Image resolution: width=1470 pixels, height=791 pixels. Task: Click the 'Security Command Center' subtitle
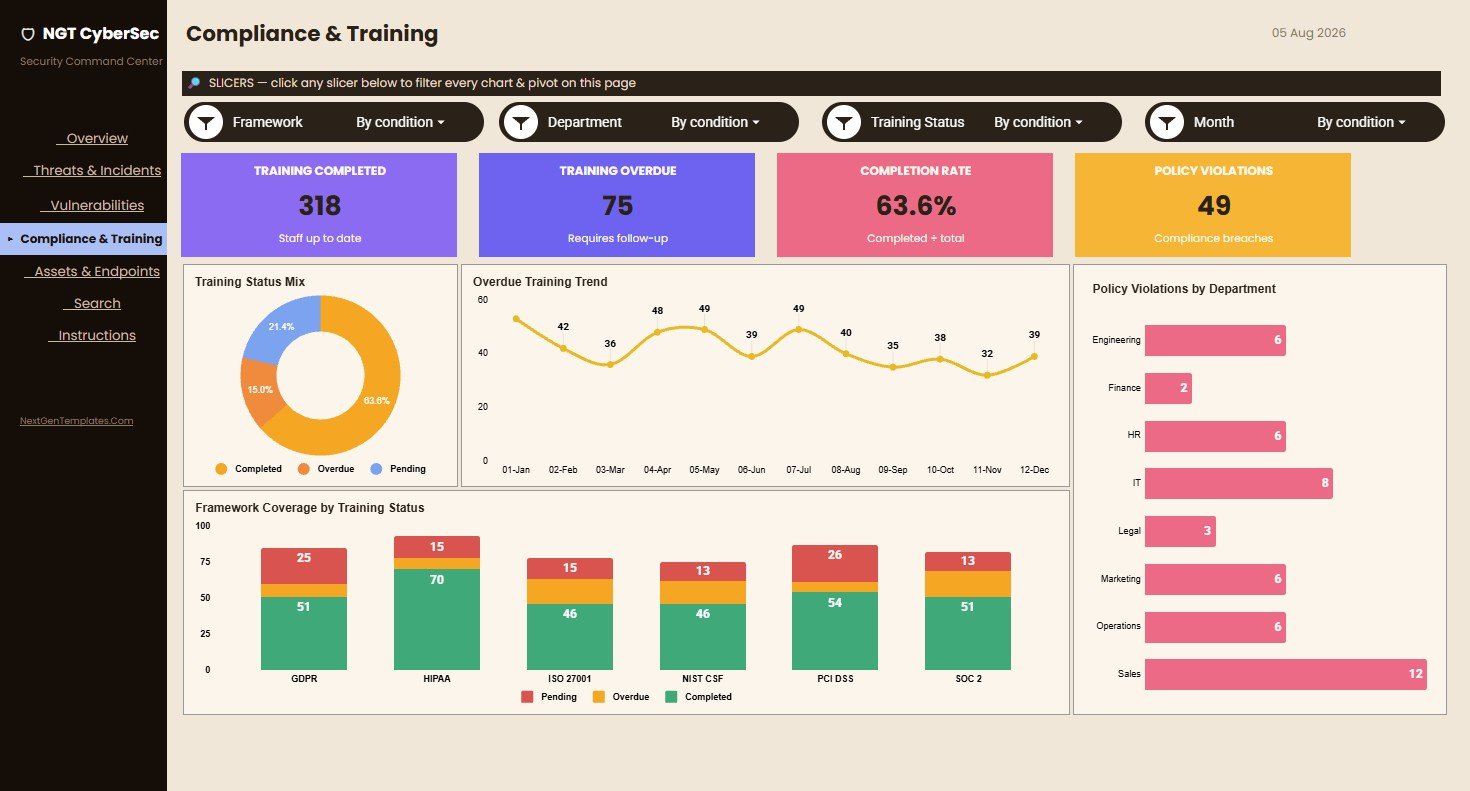pos(92,62)
